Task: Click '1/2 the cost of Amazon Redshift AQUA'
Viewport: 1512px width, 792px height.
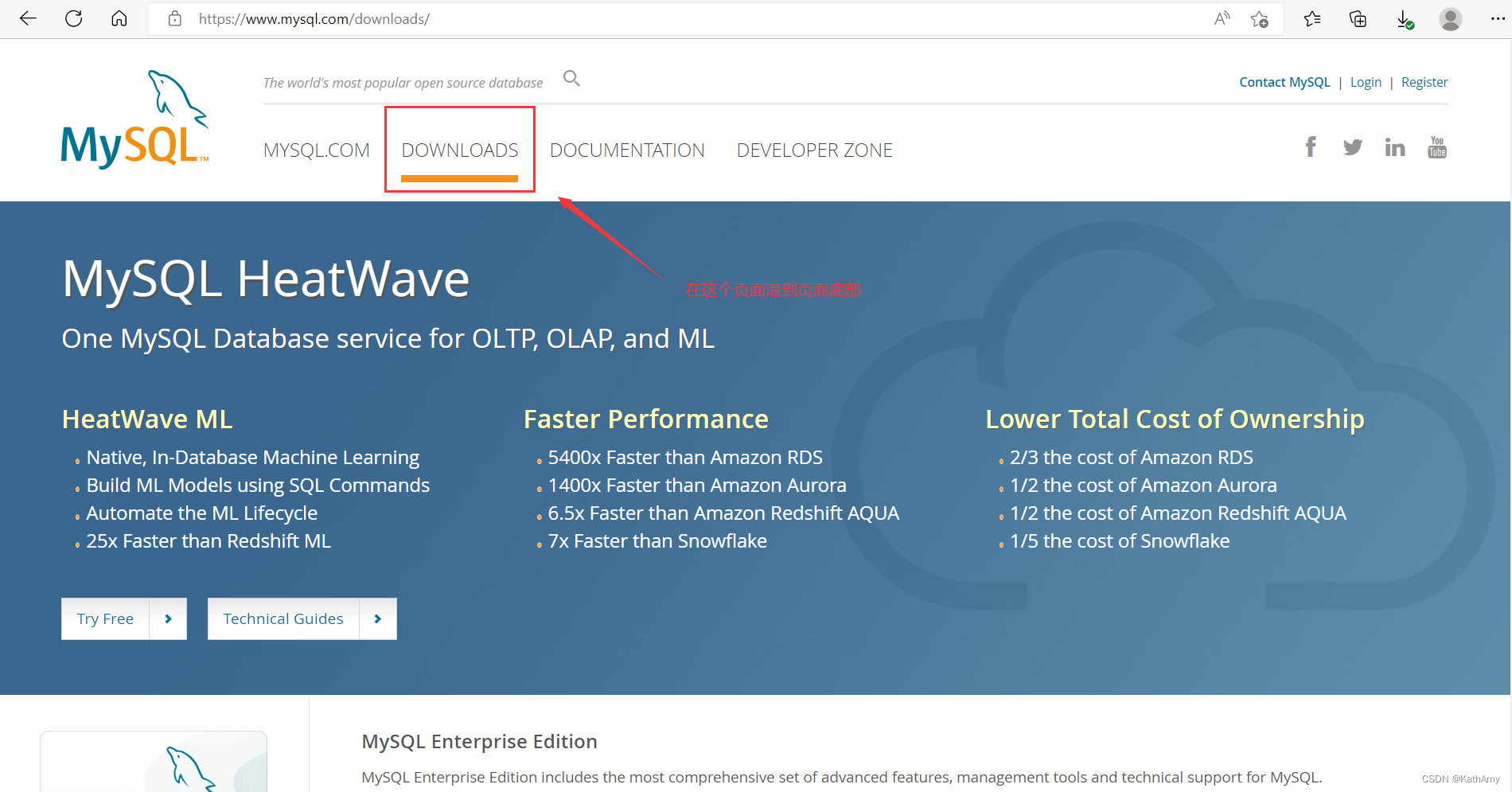Action: 1179,513
